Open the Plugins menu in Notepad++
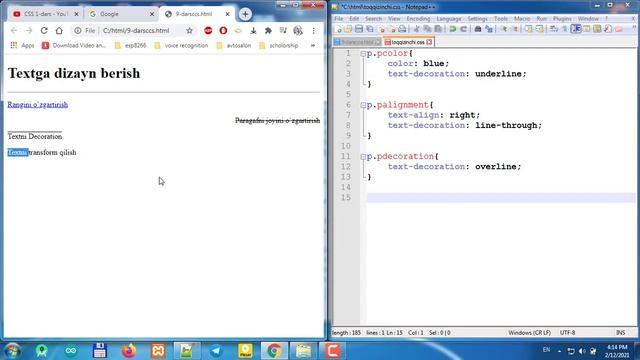Screen dimensions: 640x360 [x=562, y=19]
